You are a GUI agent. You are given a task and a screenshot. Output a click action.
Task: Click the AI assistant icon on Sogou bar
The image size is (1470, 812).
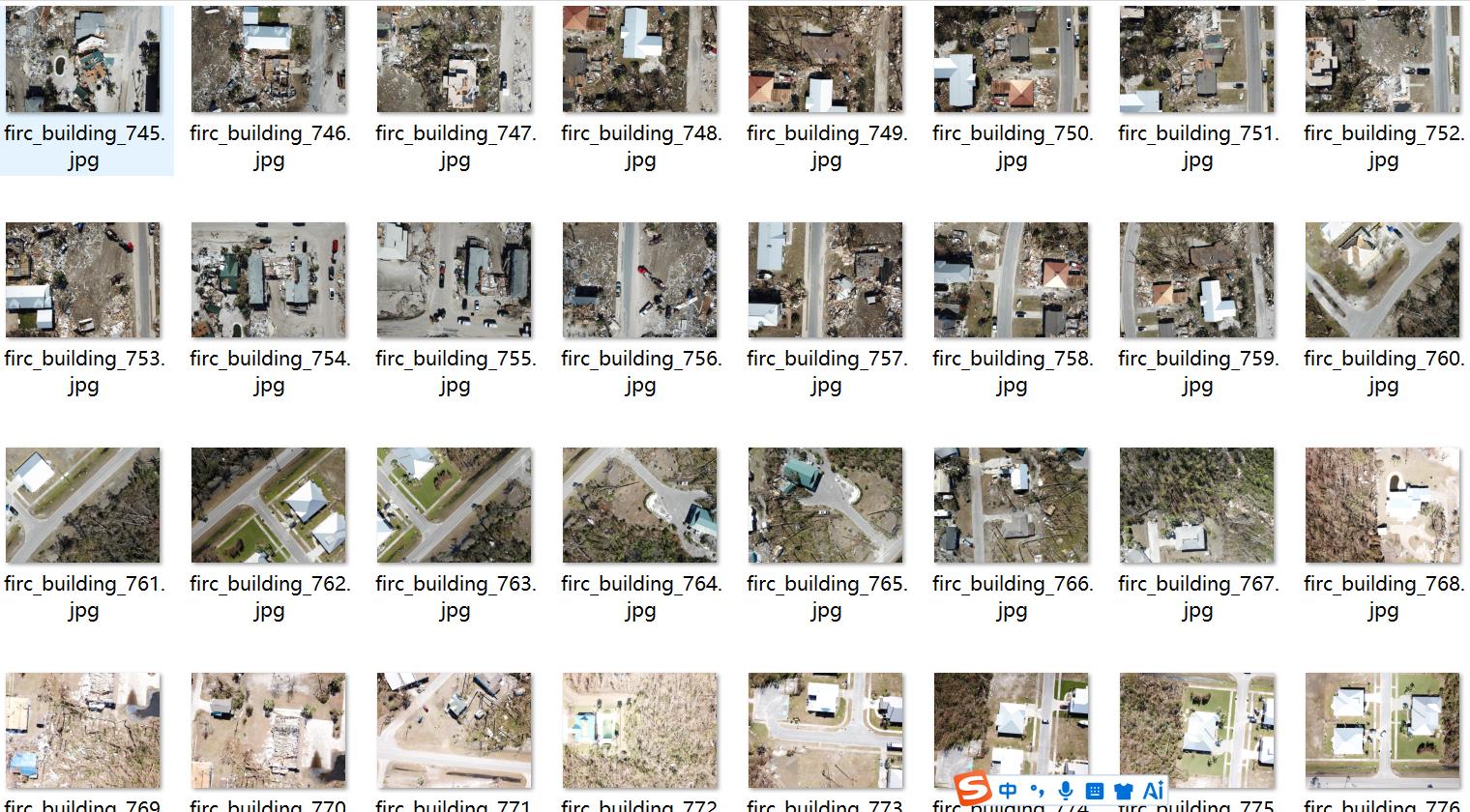[x=1153, y=791]
